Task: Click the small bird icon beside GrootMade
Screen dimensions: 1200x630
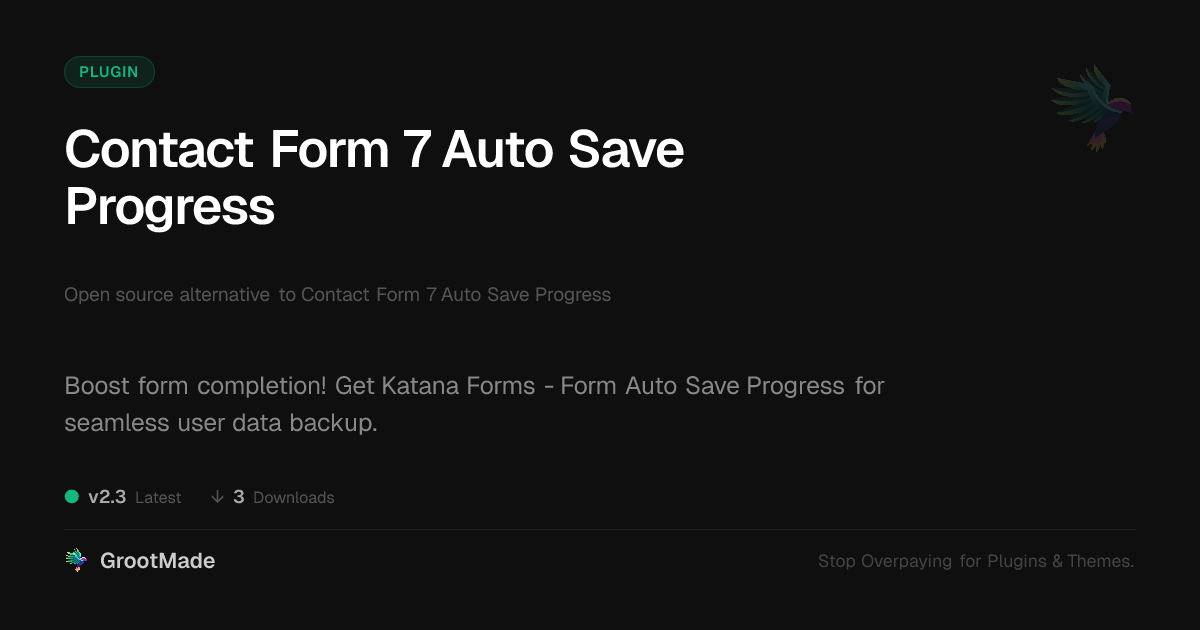Action: (x=76, y=561)
